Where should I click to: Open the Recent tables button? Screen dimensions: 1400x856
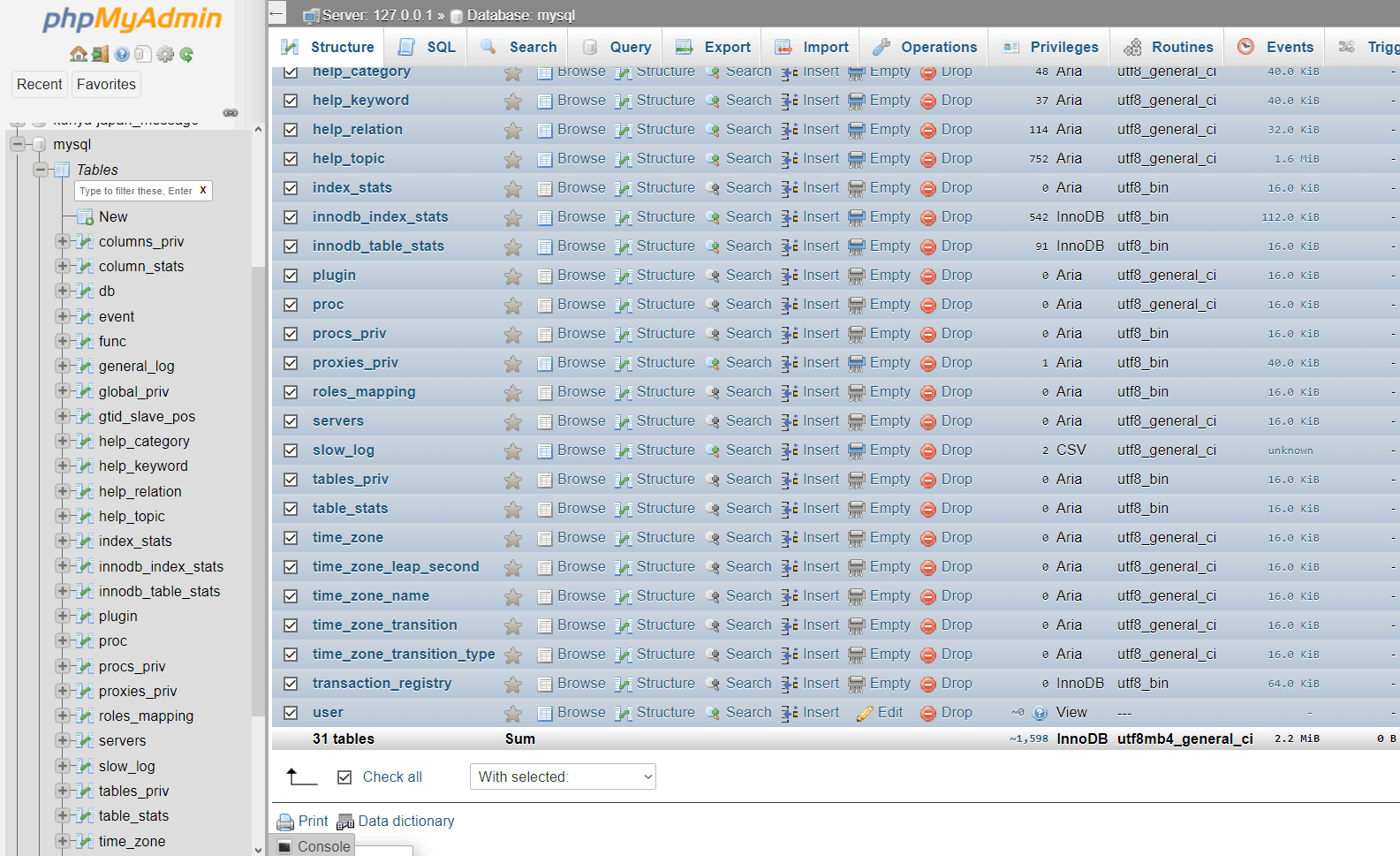click(40, 84)
